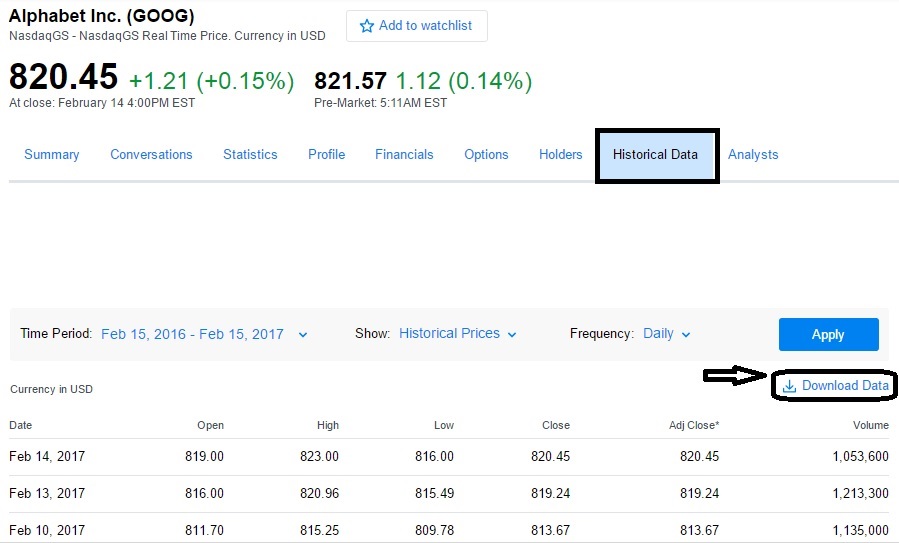The height and width of the screenshot is (543, 899).
Task: Click the chevron beside Daily
Action: [x=686, y=334]
